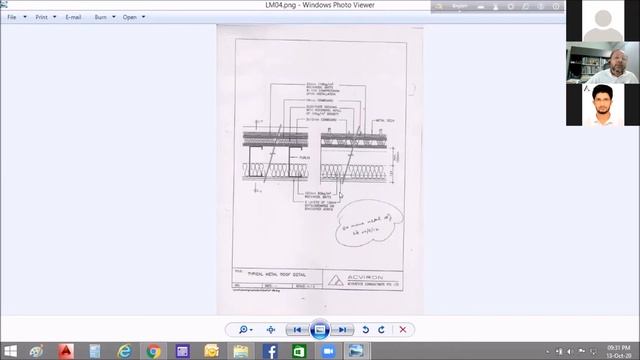Screen dimensions: 640x360
Task: Click the actual size button
Action: pyautogui.click(x=271, y=330)
